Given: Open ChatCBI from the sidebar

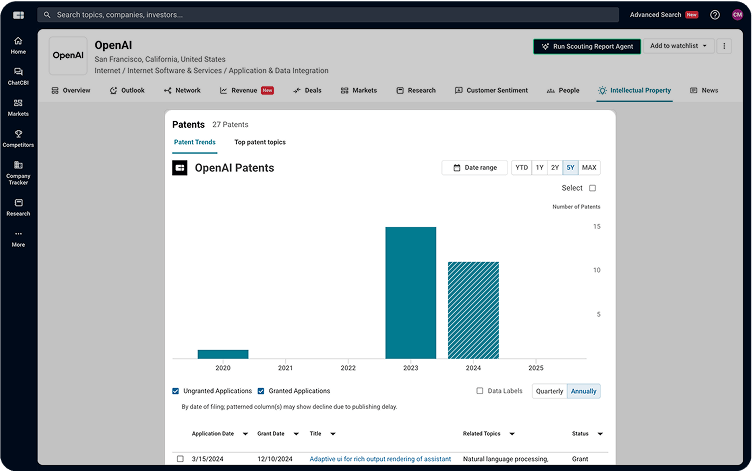Looking at the screenshot, I should (18, 75).
